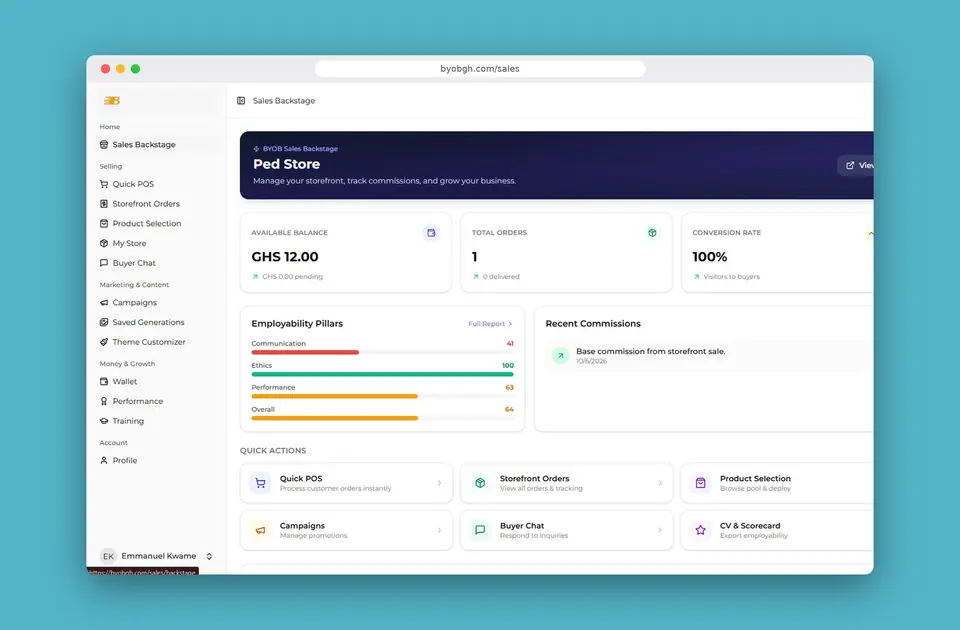
Task: Click CV & Scorecard star icon
Action: click(700, 530)
